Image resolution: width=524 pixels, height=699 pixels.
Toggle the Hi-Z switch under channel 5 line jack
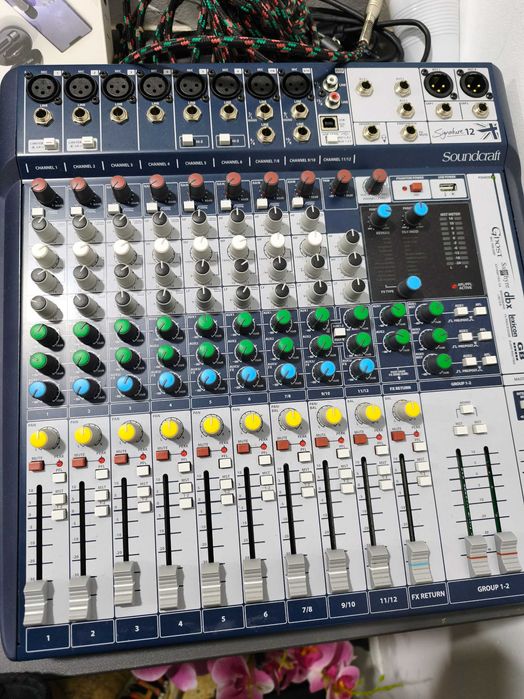(x=187, y=140)
